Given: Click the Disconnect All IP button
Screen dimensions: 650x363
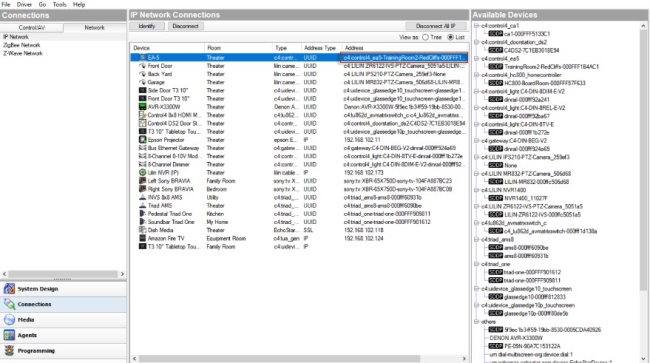Looking at the screenshot, I should pyautogui.click(x=435, y=26).
